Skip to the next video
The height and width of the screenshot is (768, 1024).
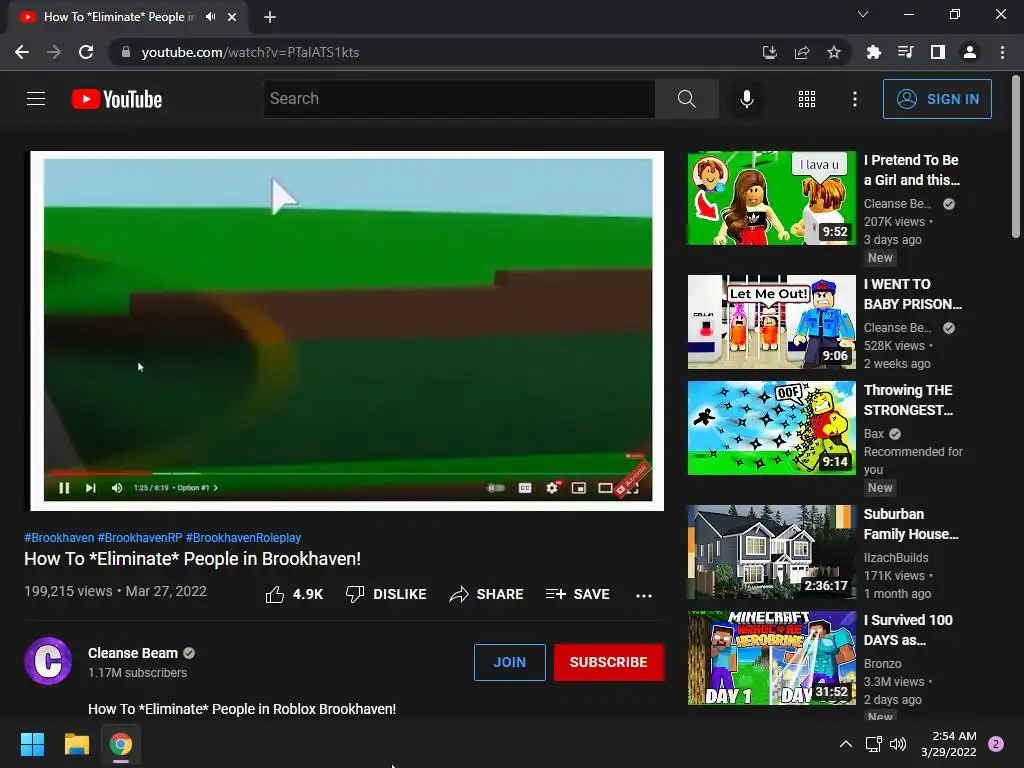pos(90,488)
